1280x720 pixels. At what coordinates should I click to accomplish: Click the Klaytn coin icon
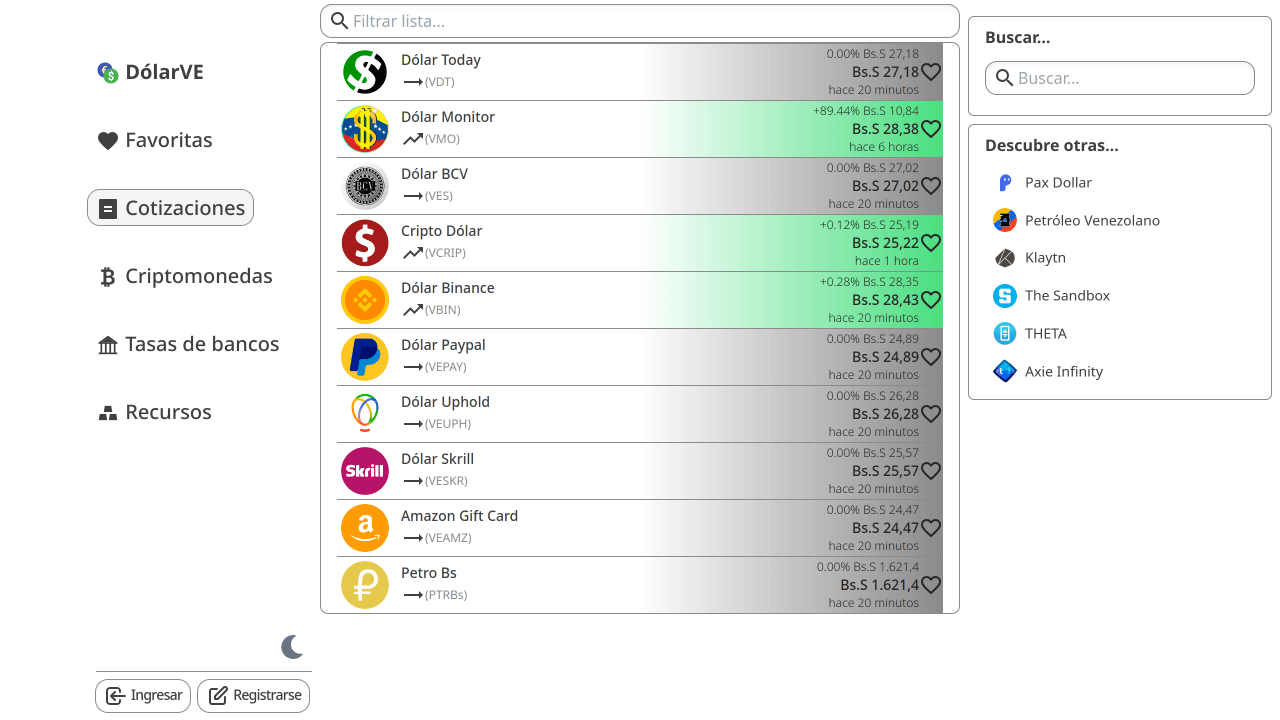pos(1005,258)
